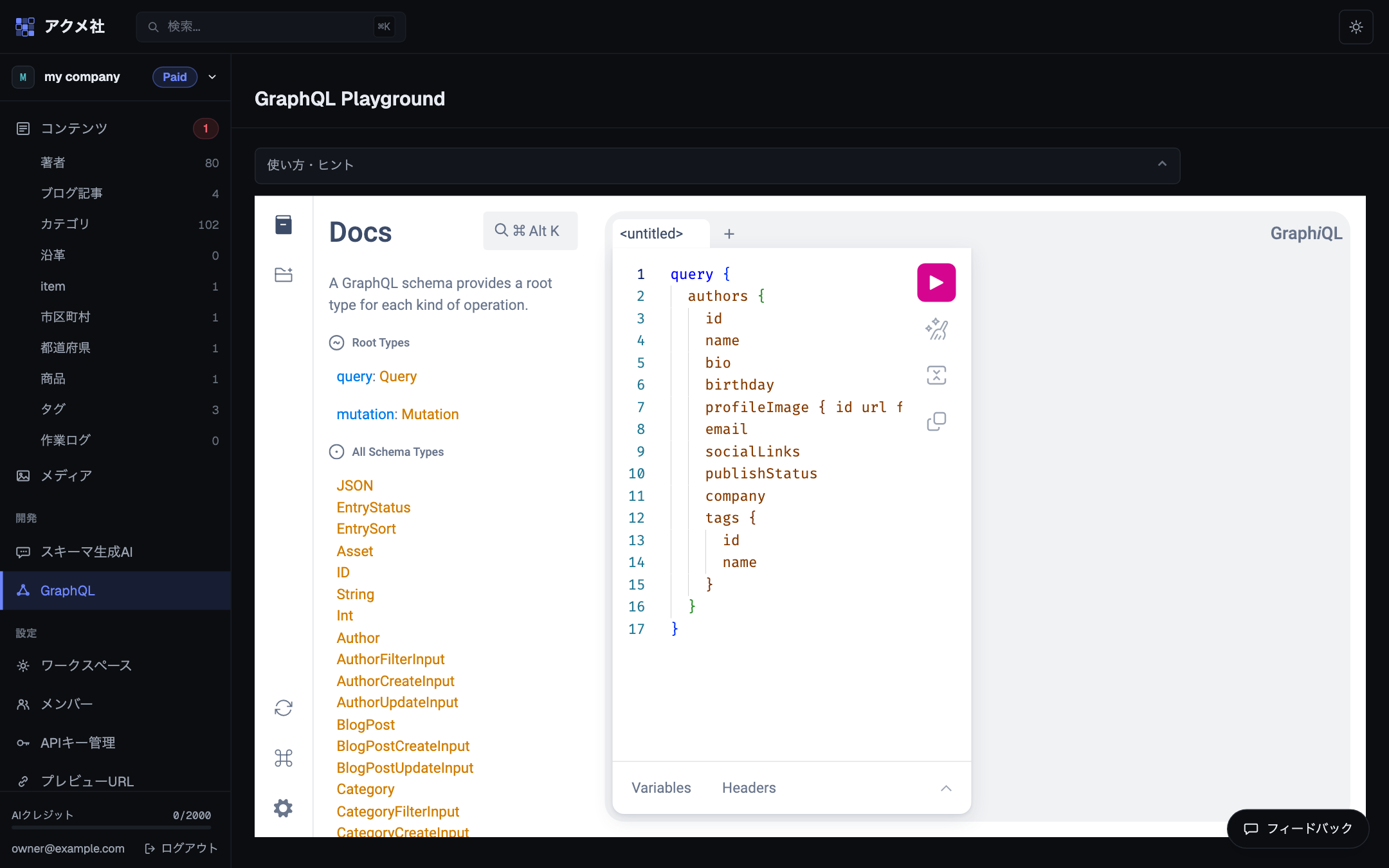Toggle light theme sun icon
Image resolution: width=1389 pixels, height=868 pixels.
[1356, 27]
